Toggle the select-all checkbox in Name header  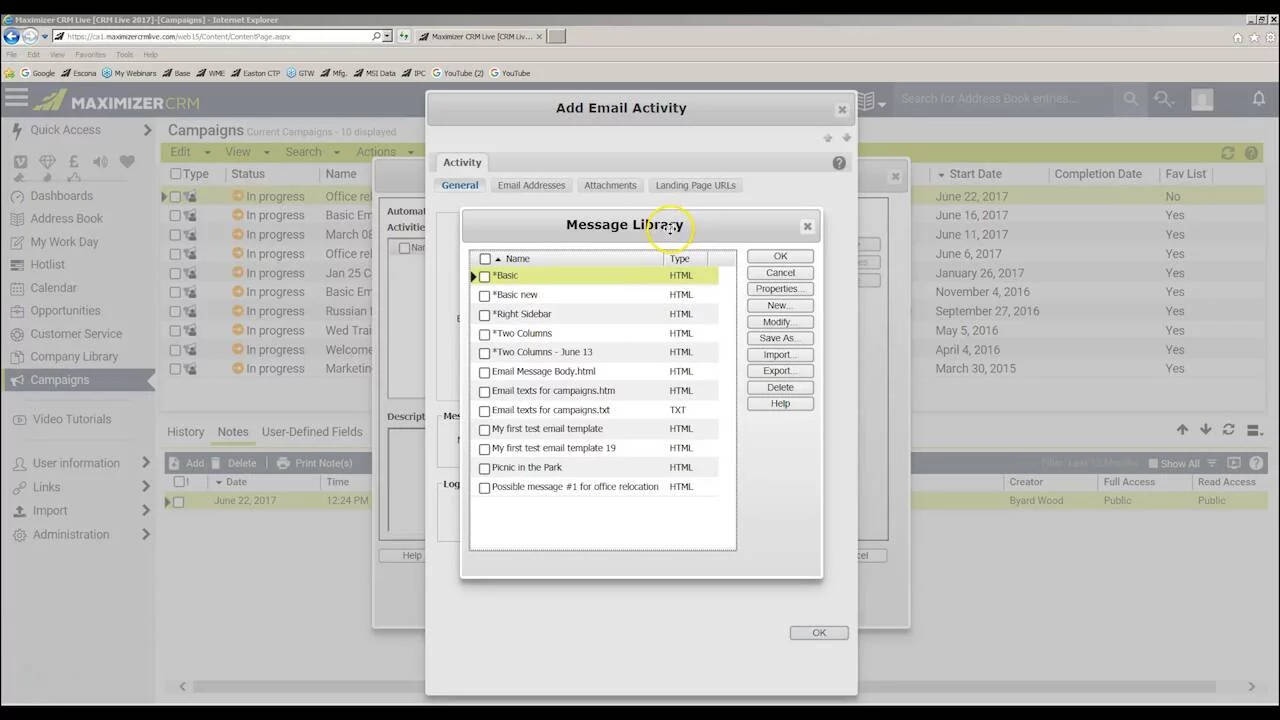(x=485, y=259)
